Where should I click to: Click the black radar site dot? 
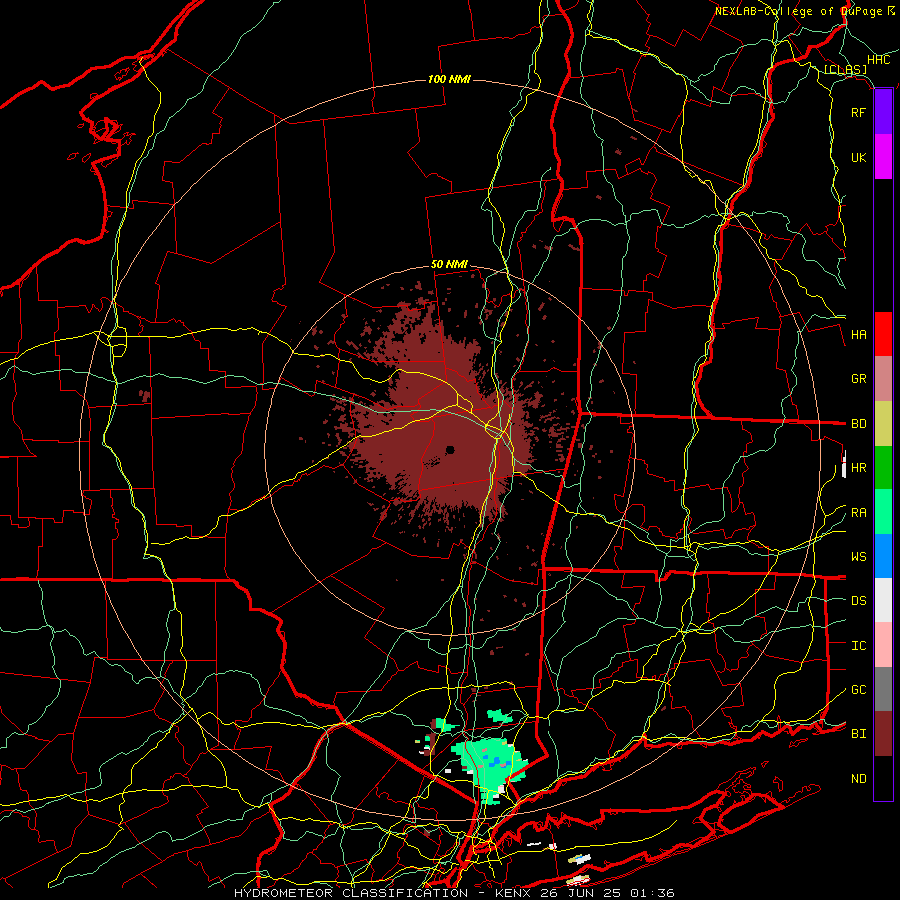[x=450, y=450]
